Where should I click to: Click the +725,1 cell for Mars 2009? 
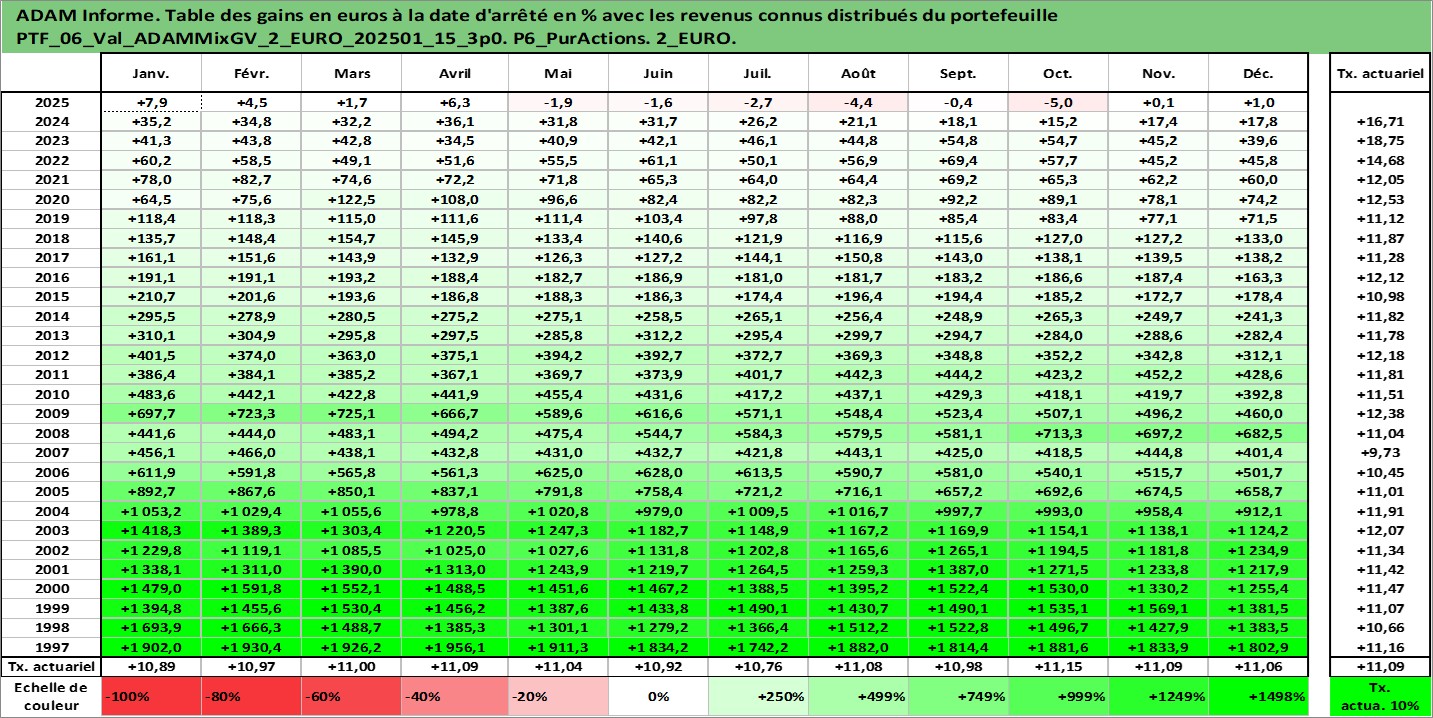(351, 413)
